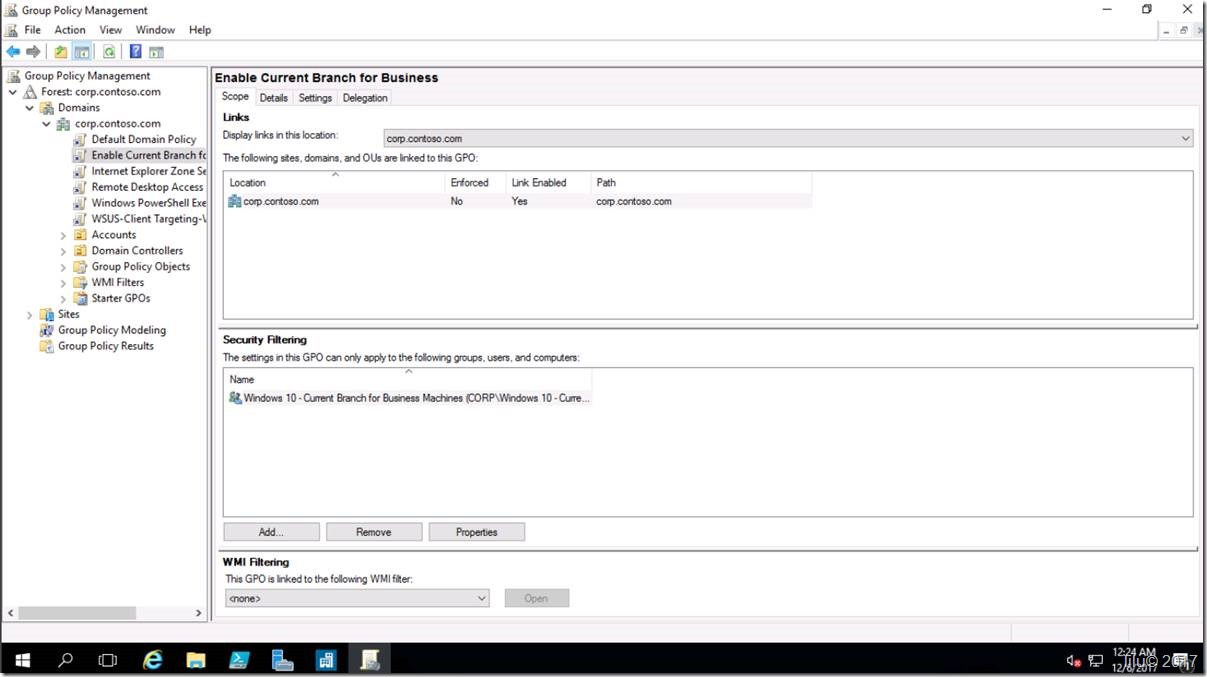Open the View menu
The image size is (1207, 677).
coord(111,30)
